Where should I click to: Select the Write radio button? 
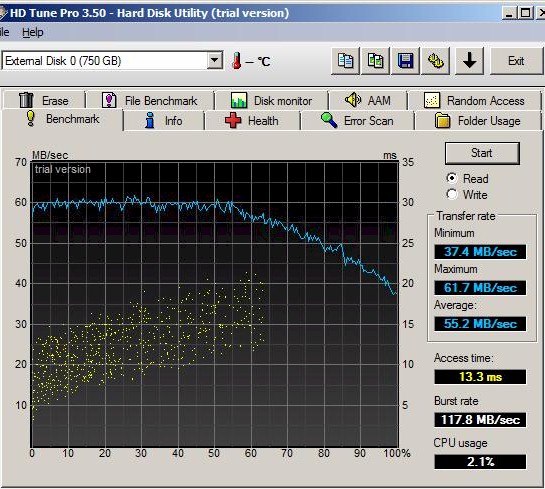[x=452, y=194]
